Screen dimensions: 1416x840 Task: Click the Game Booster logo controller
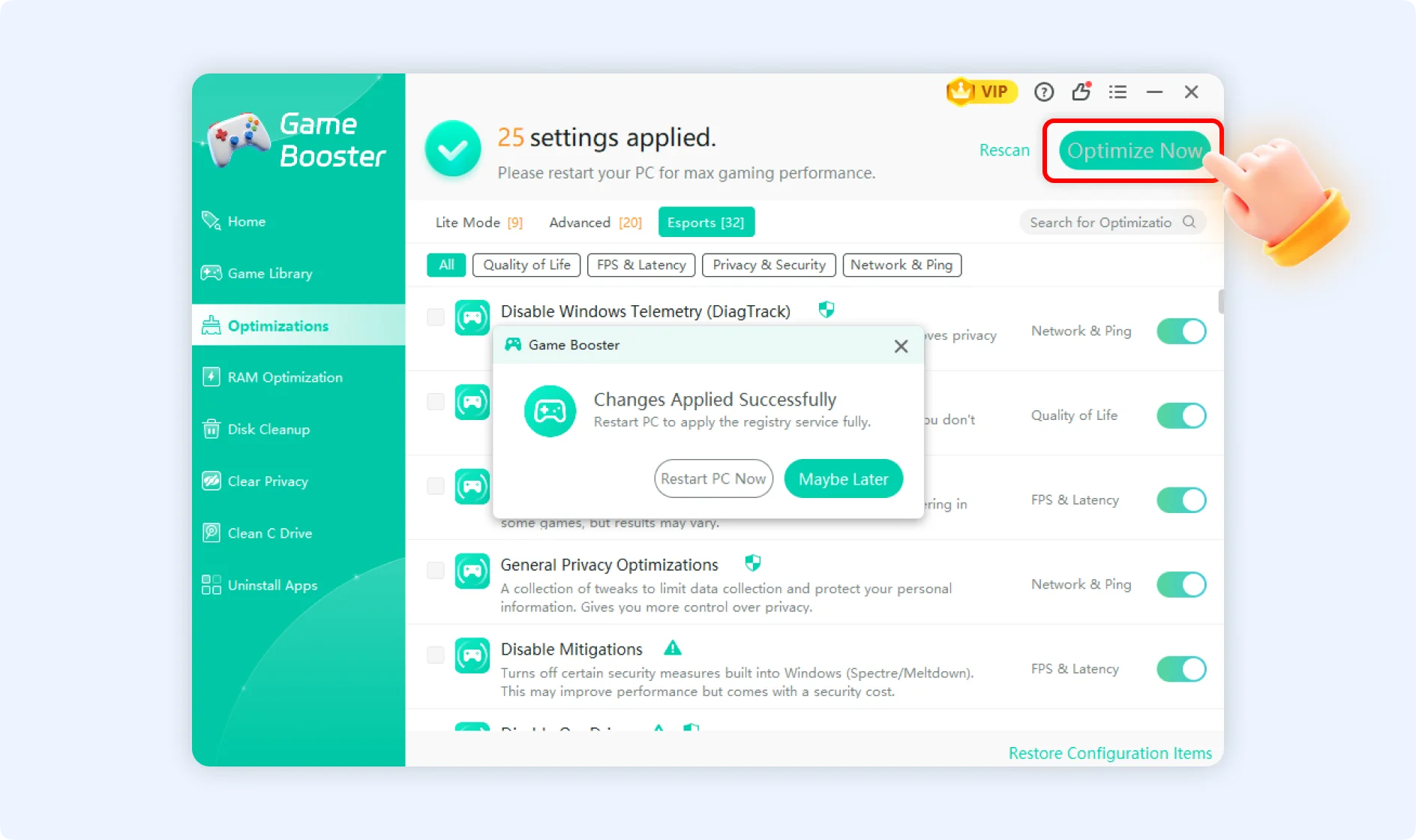point(238,139)
